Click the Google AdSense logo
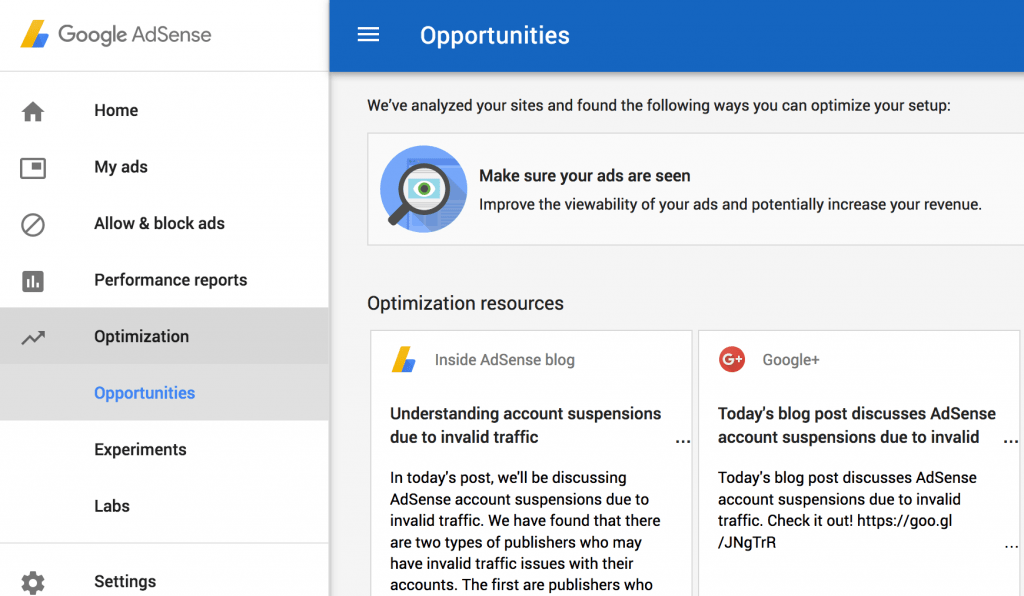This screenshot has height=596, width=1024. (116, 34)
